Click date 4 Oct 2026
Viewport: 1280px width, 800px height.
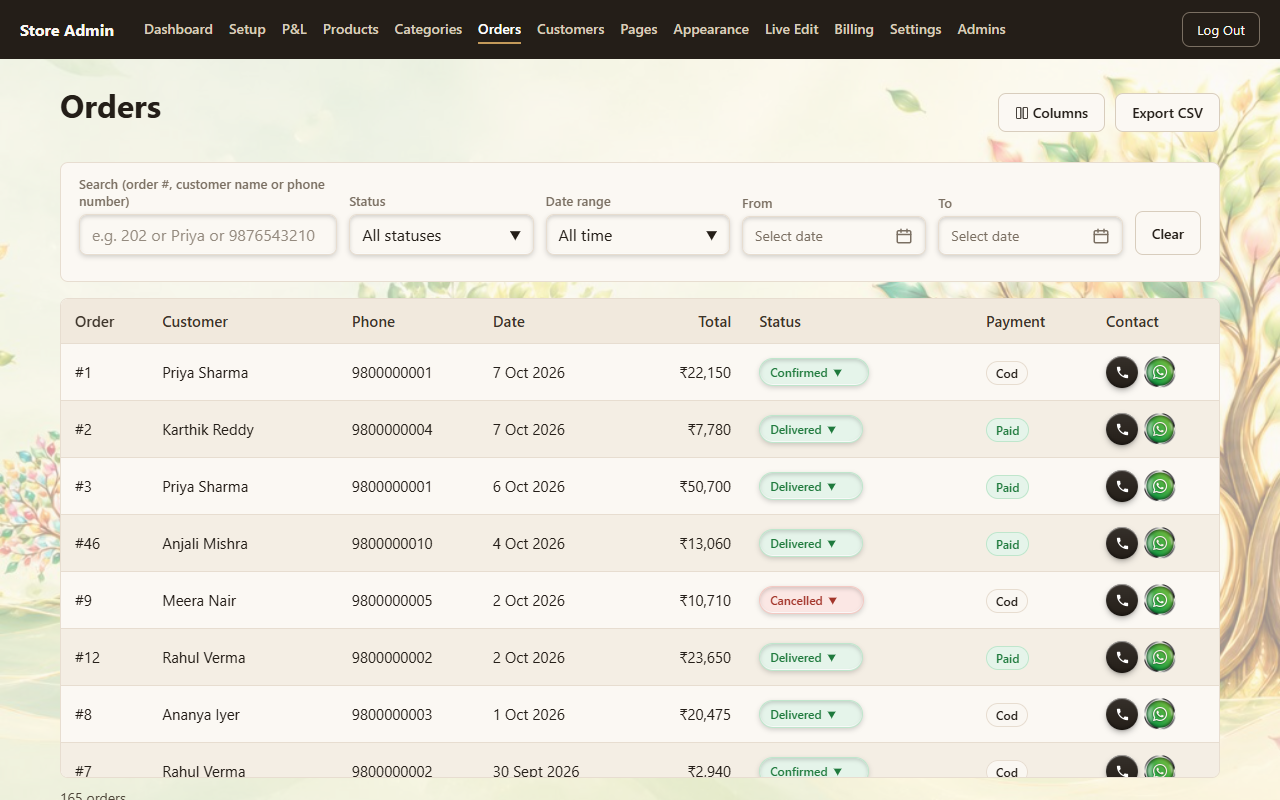tap(529, 544)
